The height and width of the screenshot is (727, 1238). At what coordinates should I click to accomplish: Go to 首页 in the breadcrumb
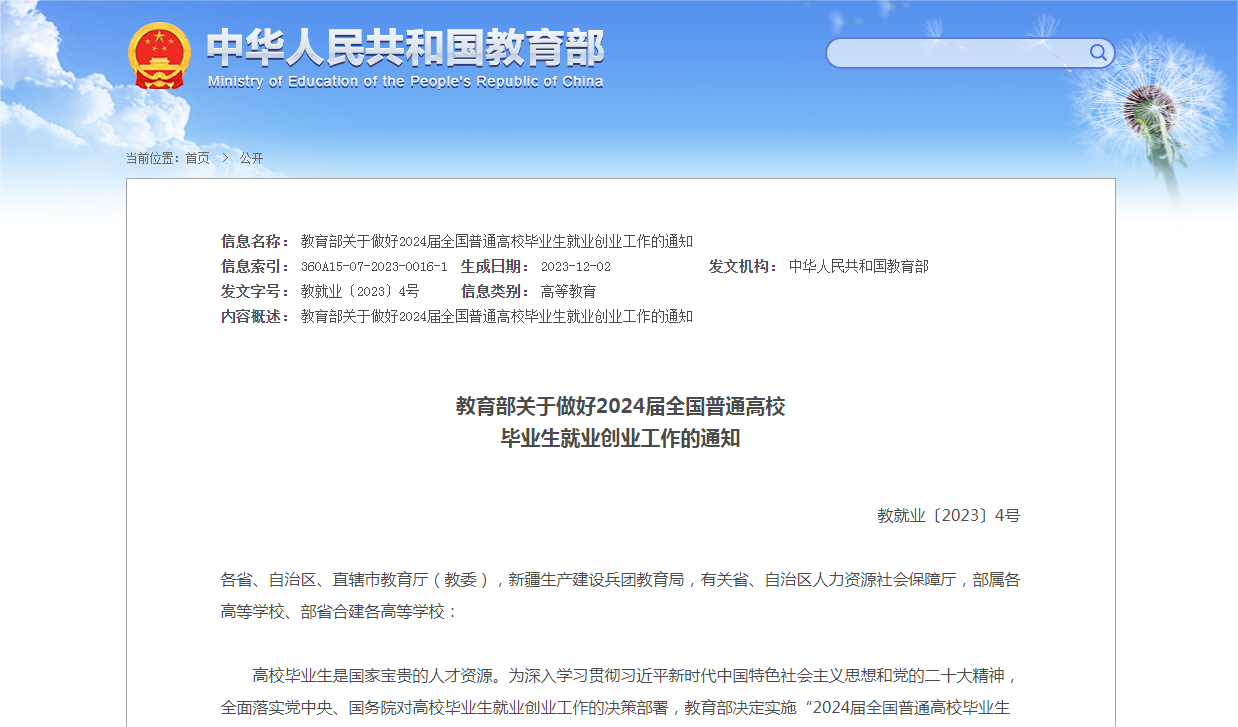(198, 158)
